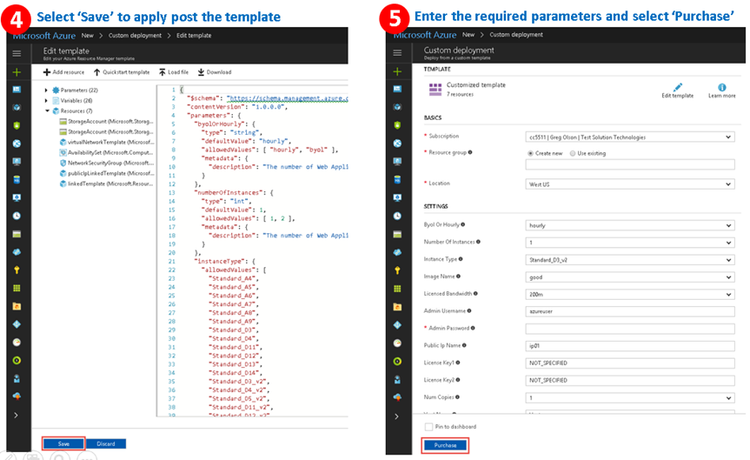750x460 pixels.
Task: Click Edit template pencil icon
Action: (x=677, y=89)
